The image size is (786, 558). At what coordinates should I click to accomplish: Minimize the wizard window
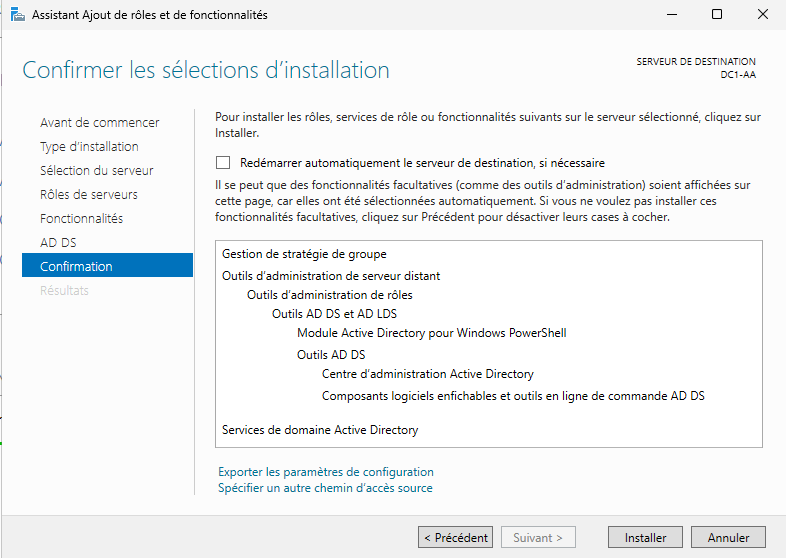pos(671,15)
